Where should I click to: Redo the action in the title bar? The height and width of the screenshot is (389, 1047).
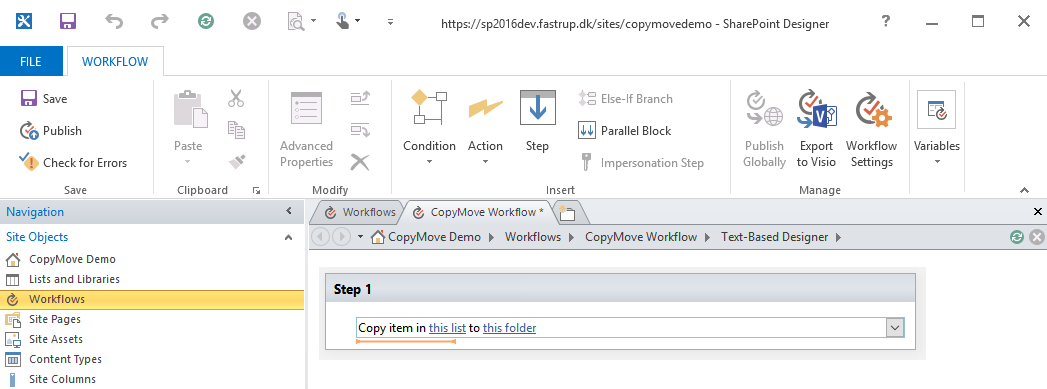(160, 22)
